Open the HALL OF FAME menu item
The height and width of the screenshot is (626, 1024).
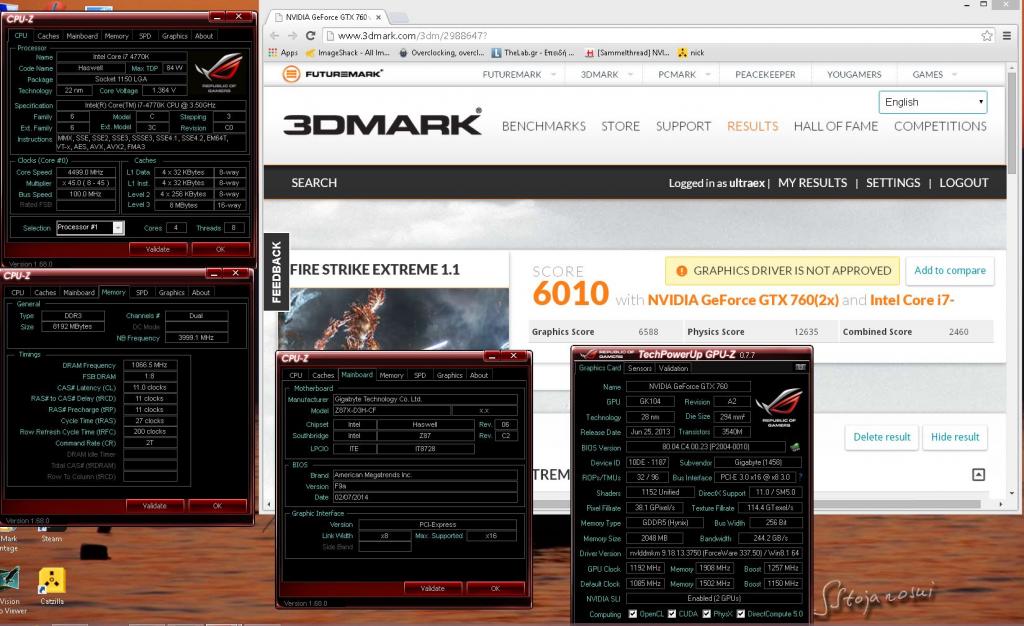[836, 126]
